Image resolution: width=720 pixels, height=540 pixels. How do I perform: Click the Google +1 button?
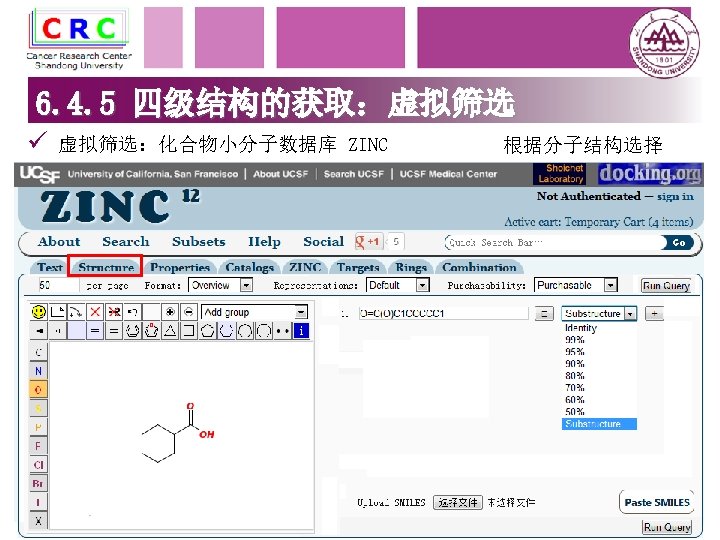pos(367,242)
